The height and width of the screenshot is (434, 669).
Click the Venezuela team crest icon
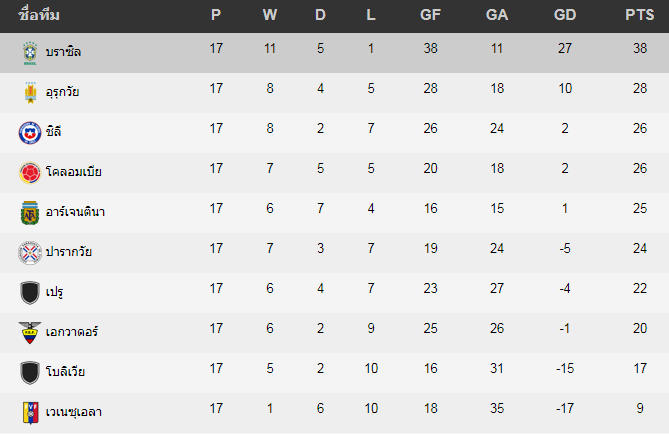tap(30, 412)
